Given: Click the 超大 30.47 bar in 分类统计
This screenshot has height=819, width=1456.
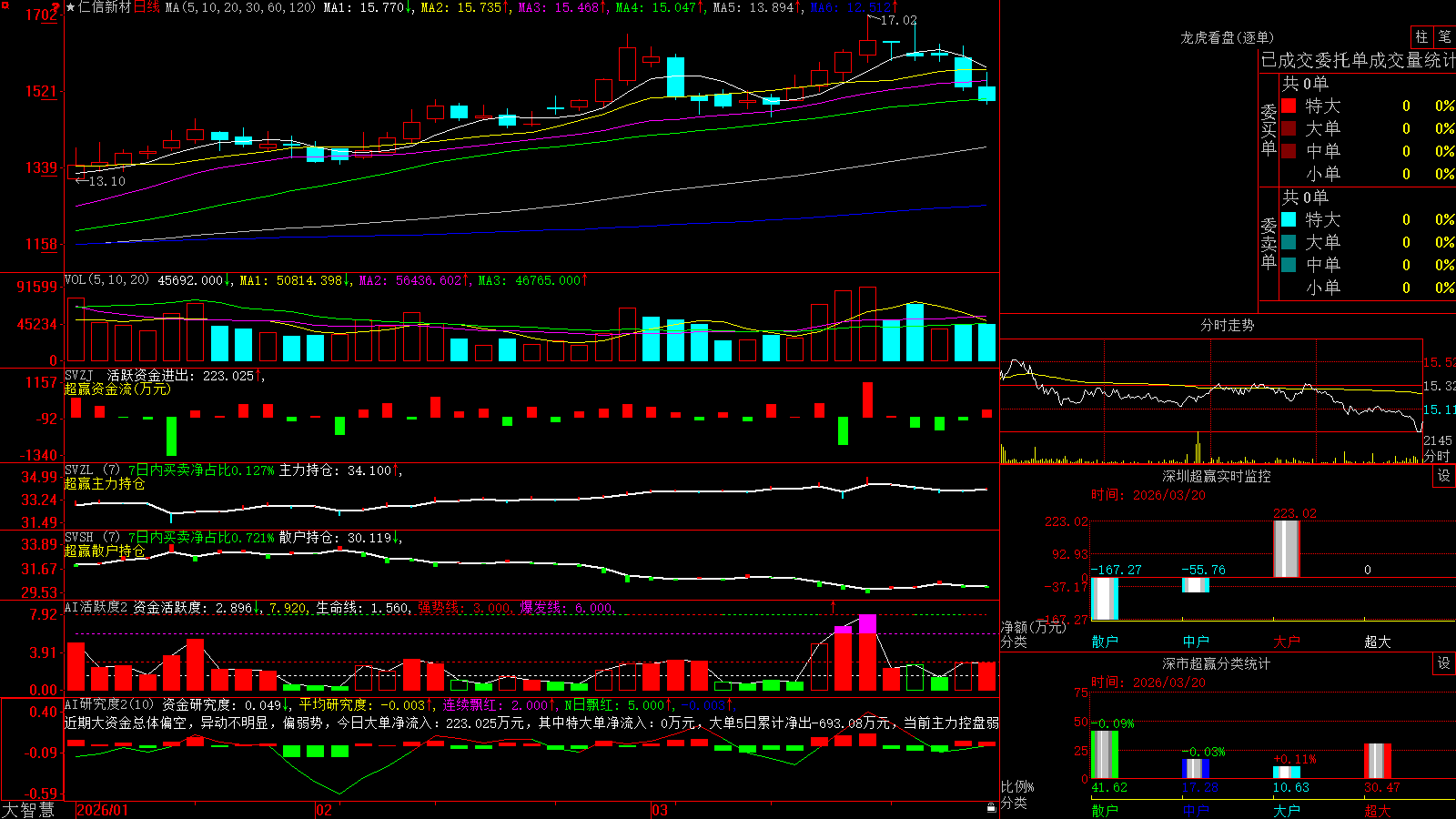Looking at the screenshot, I should coord(1378,761).
